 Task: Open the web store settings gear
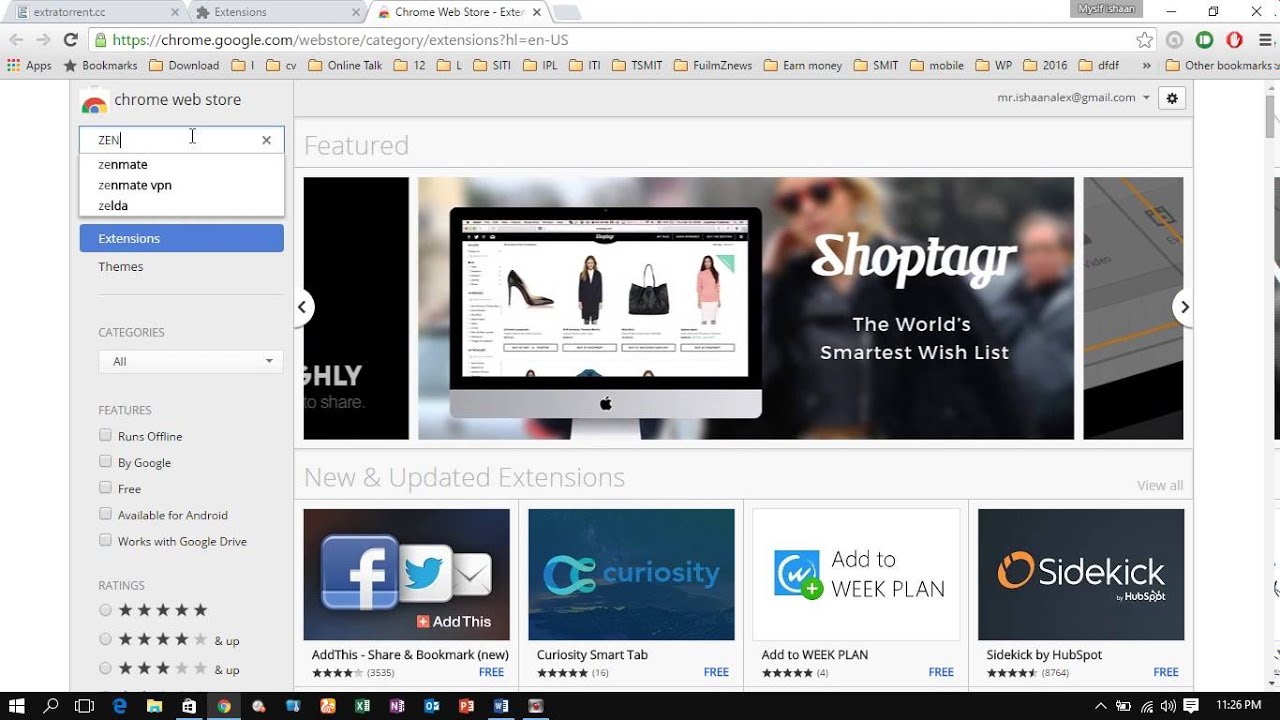1172,98
